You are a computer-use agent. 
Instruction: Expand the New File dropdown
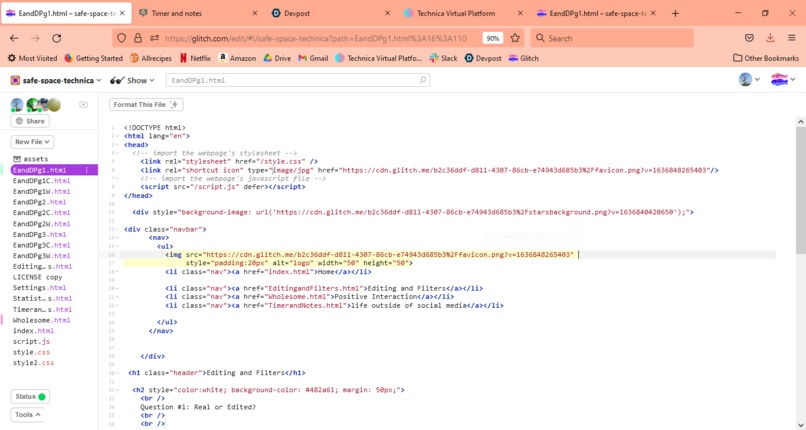[32, 142]
